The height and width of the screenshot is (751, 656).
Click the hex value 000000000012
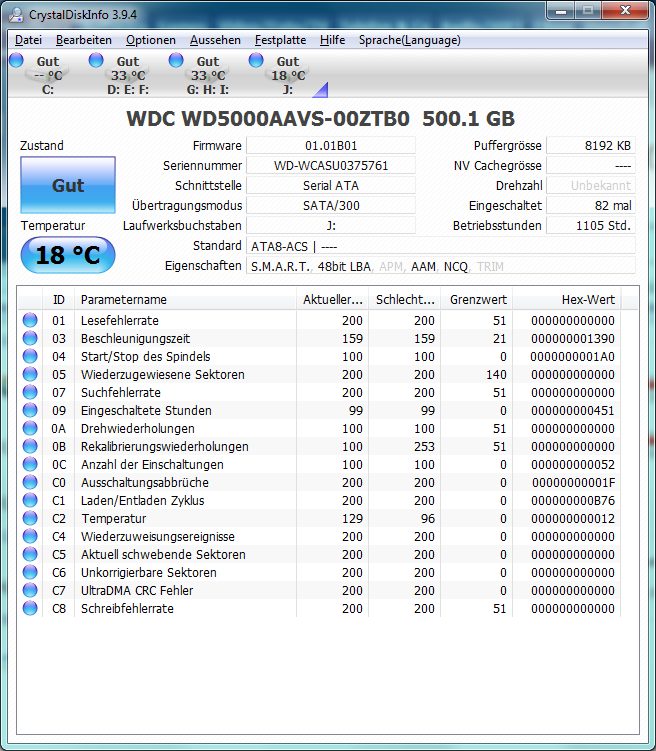click(x=573, y=519)
